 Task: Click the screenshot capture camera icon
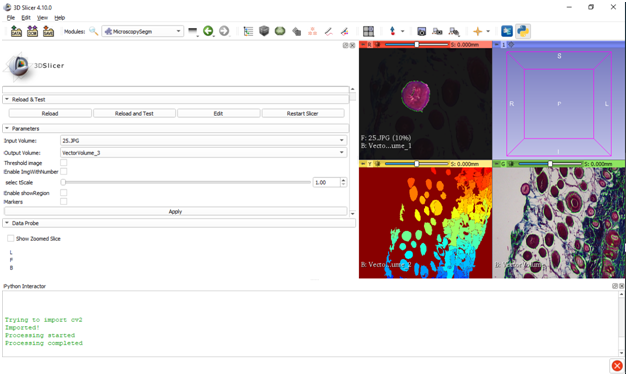click(421, 31)
